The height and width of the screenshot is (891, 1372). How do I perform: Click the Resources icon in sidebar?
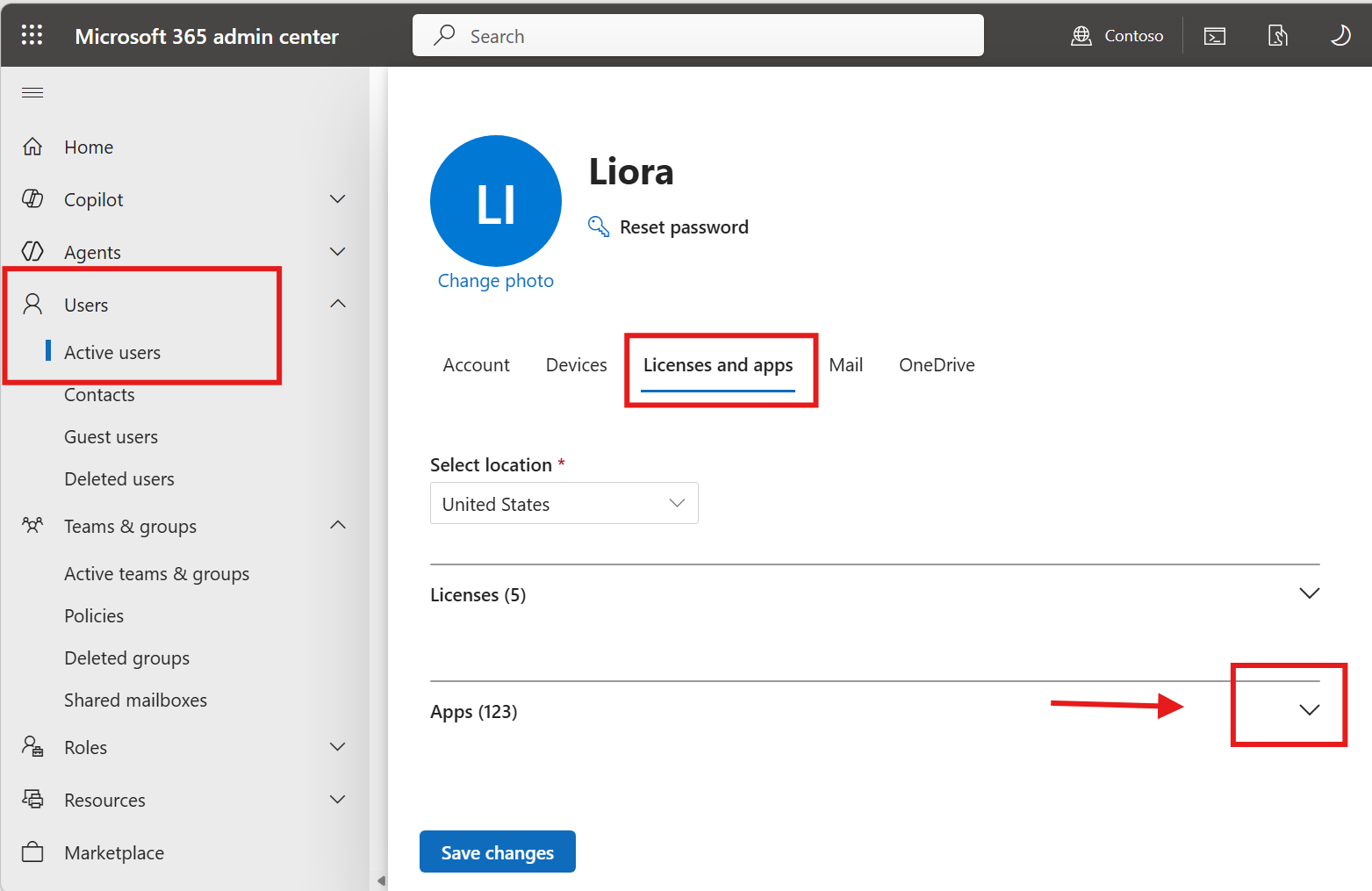[32, 800]
